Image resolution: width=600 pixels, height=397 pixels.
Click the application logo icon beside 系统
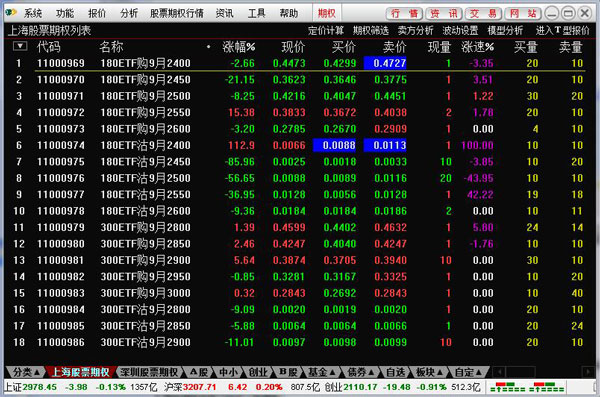pos(11,13)
